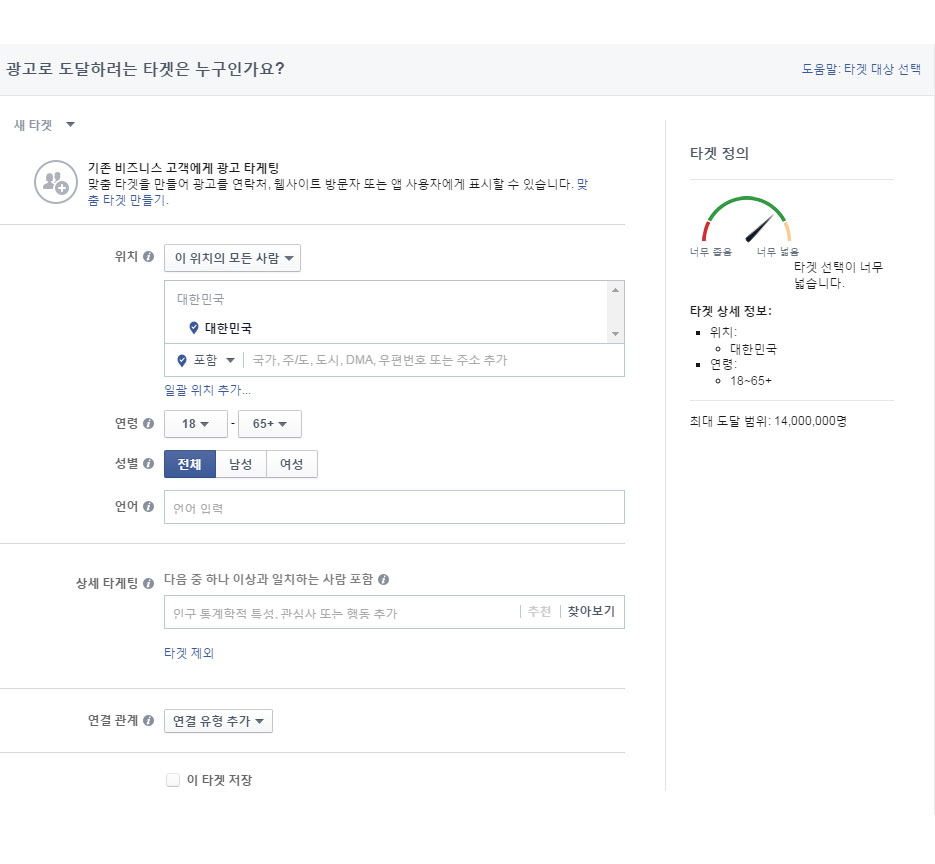This screenshot has height=864, width=935.
Task: Click info icon next to 위치 label
Action: [148, 257]
